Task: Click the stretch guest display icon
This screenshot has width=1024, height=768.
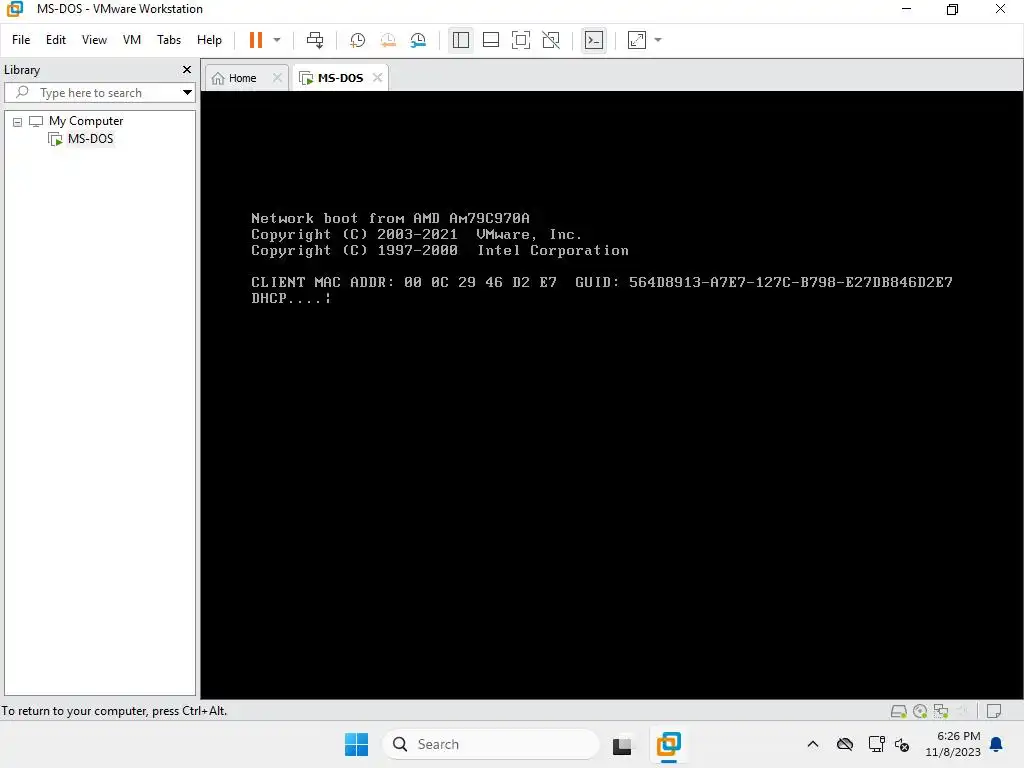Action: click(x=637, y=40)
